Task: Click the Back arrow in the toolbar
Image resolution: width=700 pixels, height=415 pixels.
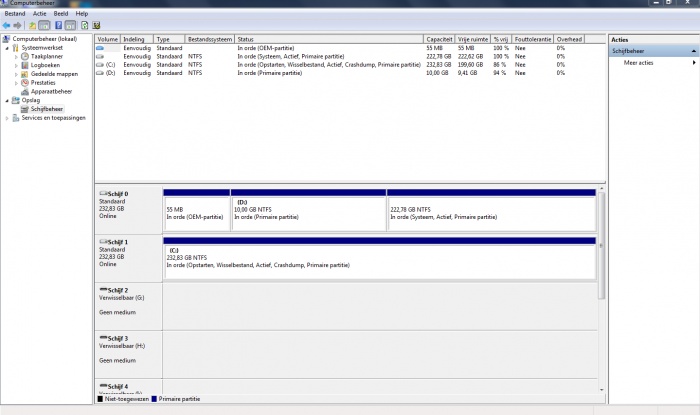Action: coord(8,24)
